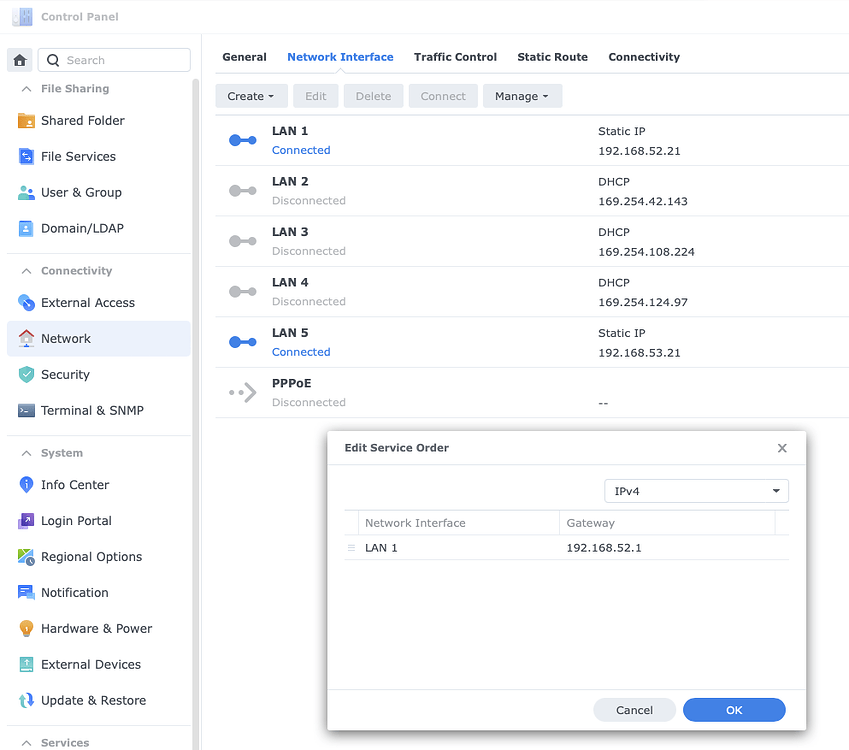Click the Delete button
Screen dimensions: 849x750
tap(373, 96)
